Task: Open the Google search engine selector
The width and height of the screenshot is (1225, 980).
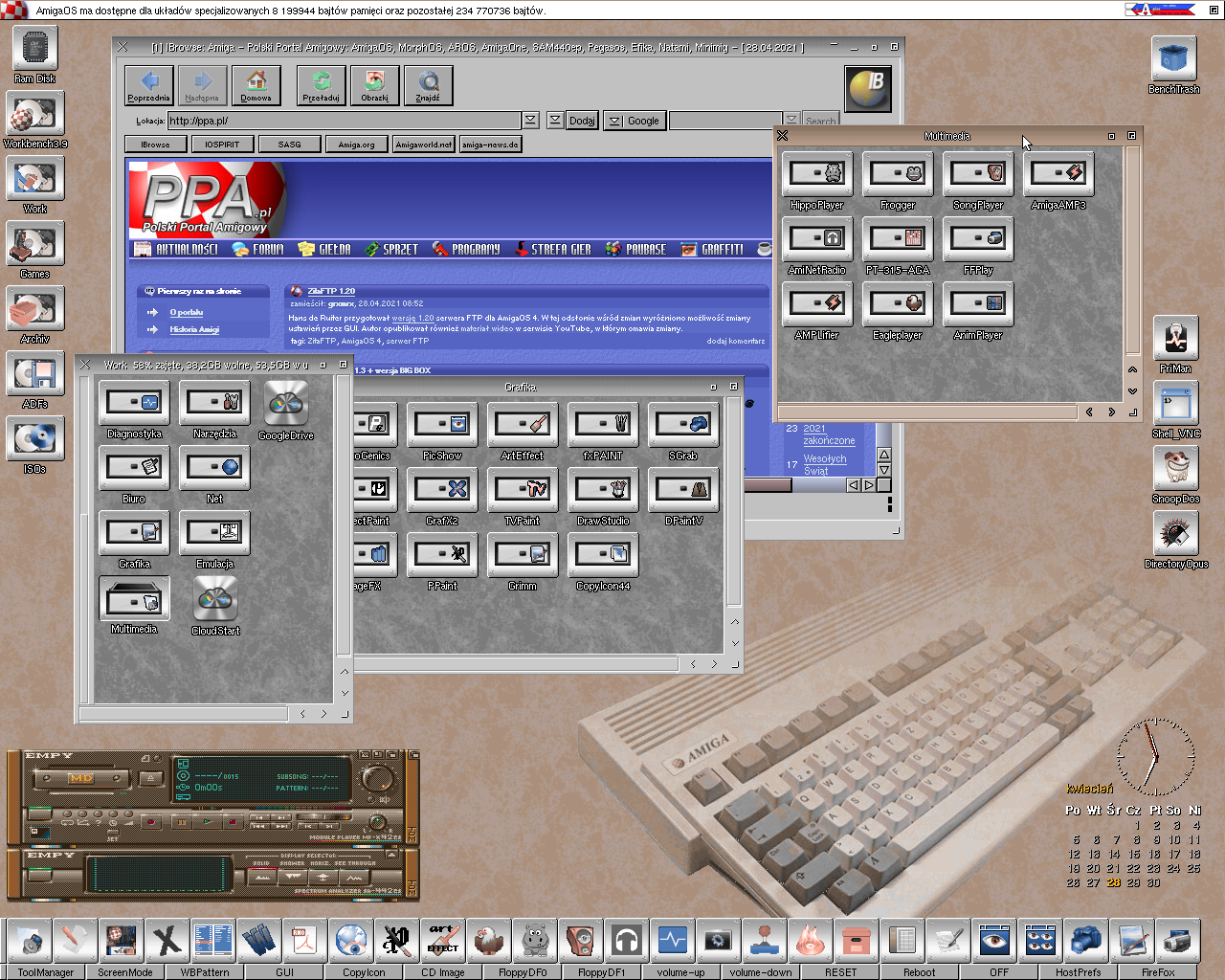Action: tap(634, 121)
